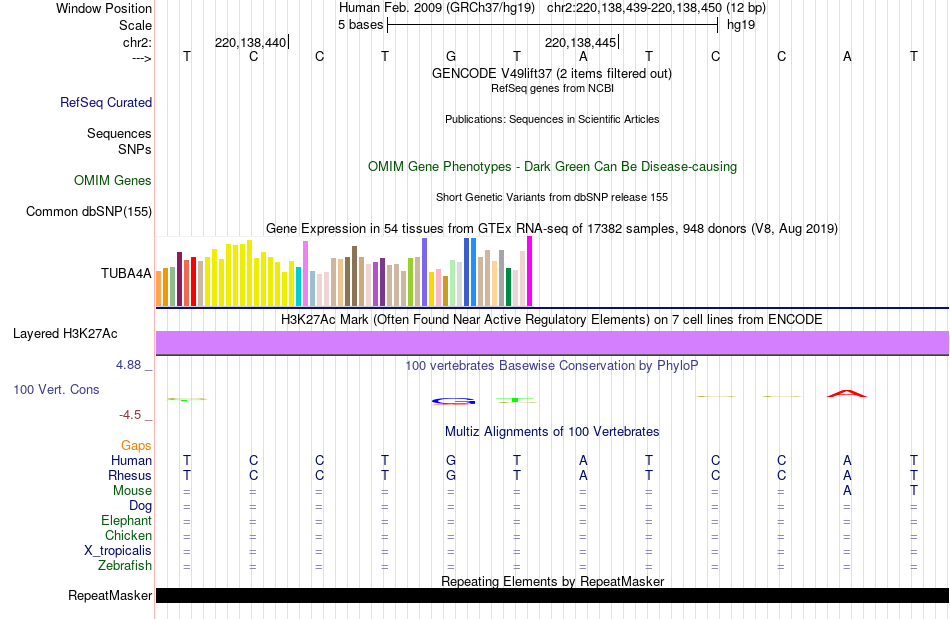Image resolution: width=950 pixels, height=619 pixels.
Task: Click the GTEx Gene Expression track title
Action: [552, 228]
